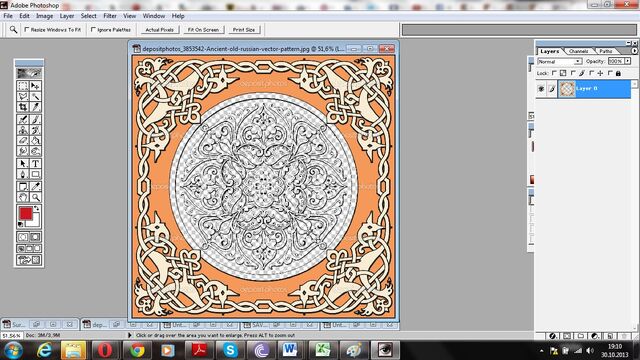
Task: Open the Filter menu
Action: tap(110, 16)
